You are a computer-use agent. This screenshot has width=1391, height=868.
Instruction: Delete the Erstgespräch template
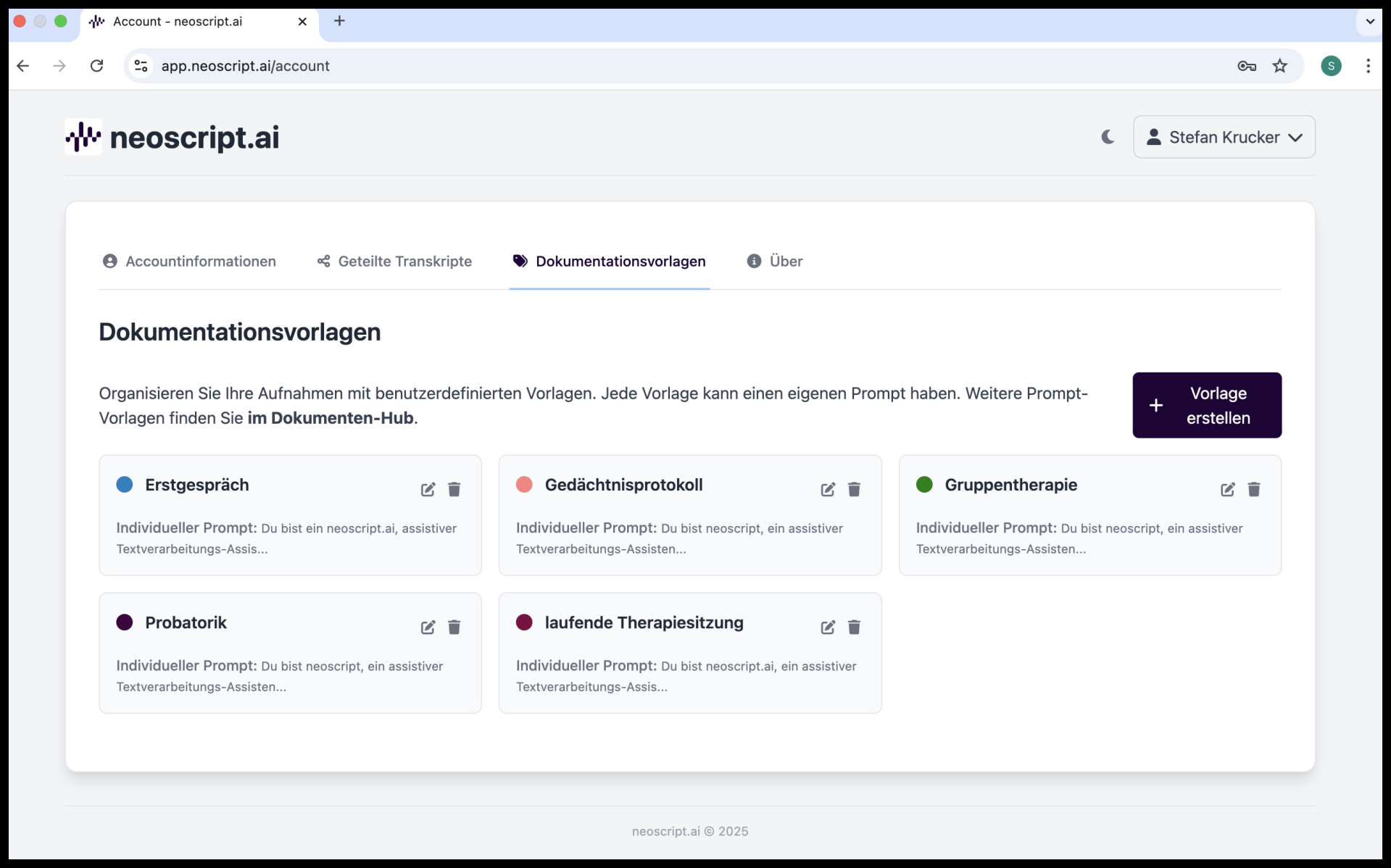click(x=454, y=490)
